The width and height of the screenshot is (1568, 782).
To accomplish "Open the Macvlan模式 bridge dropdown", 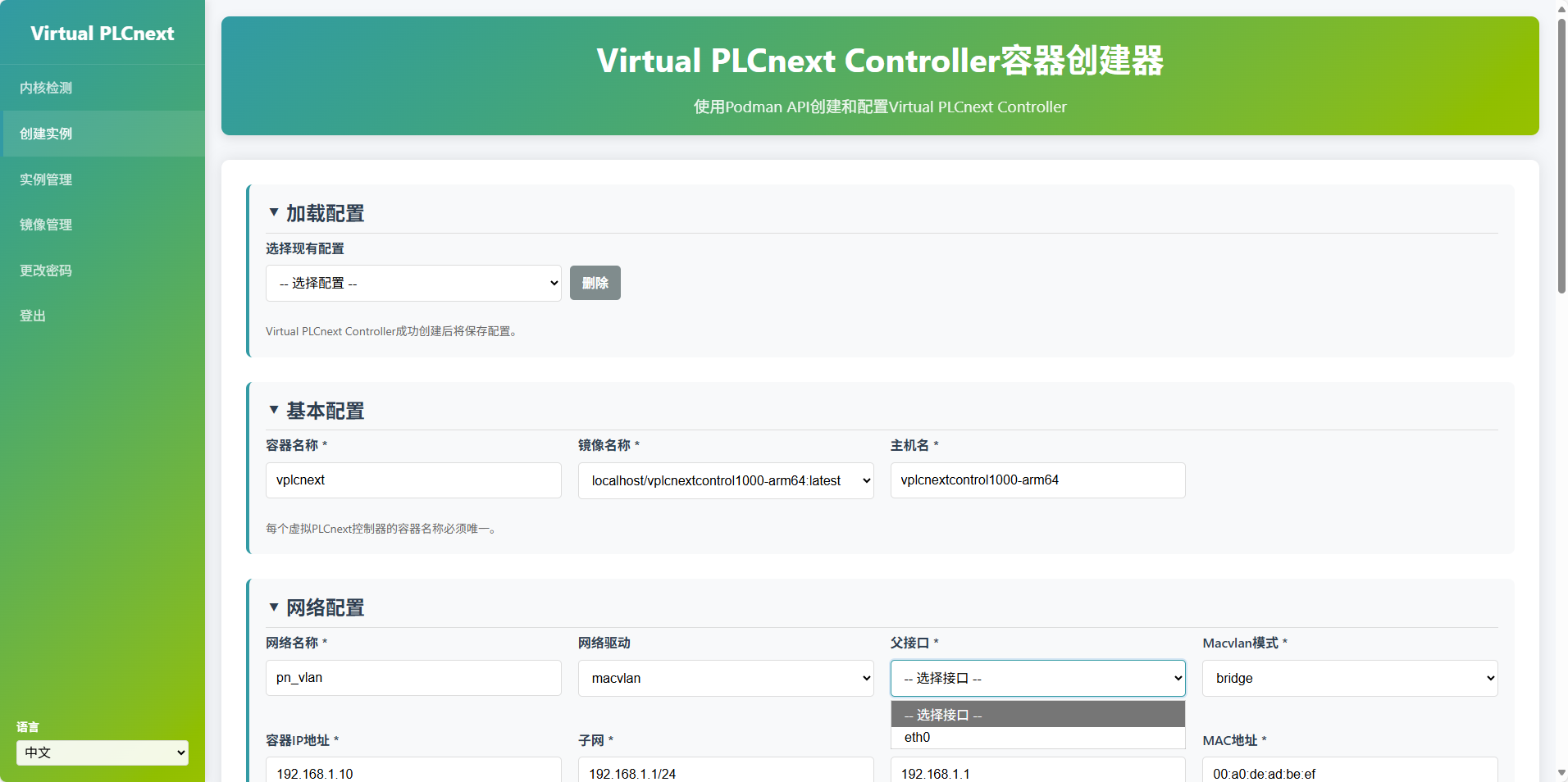I will pos(1350,678).
